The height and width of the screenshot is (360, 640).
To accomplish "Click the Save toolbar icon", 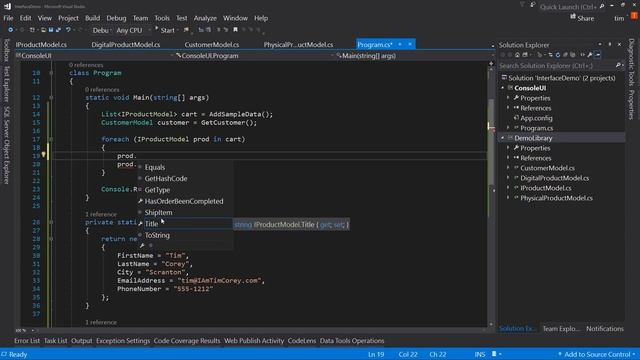I will (x=51, y=30).
